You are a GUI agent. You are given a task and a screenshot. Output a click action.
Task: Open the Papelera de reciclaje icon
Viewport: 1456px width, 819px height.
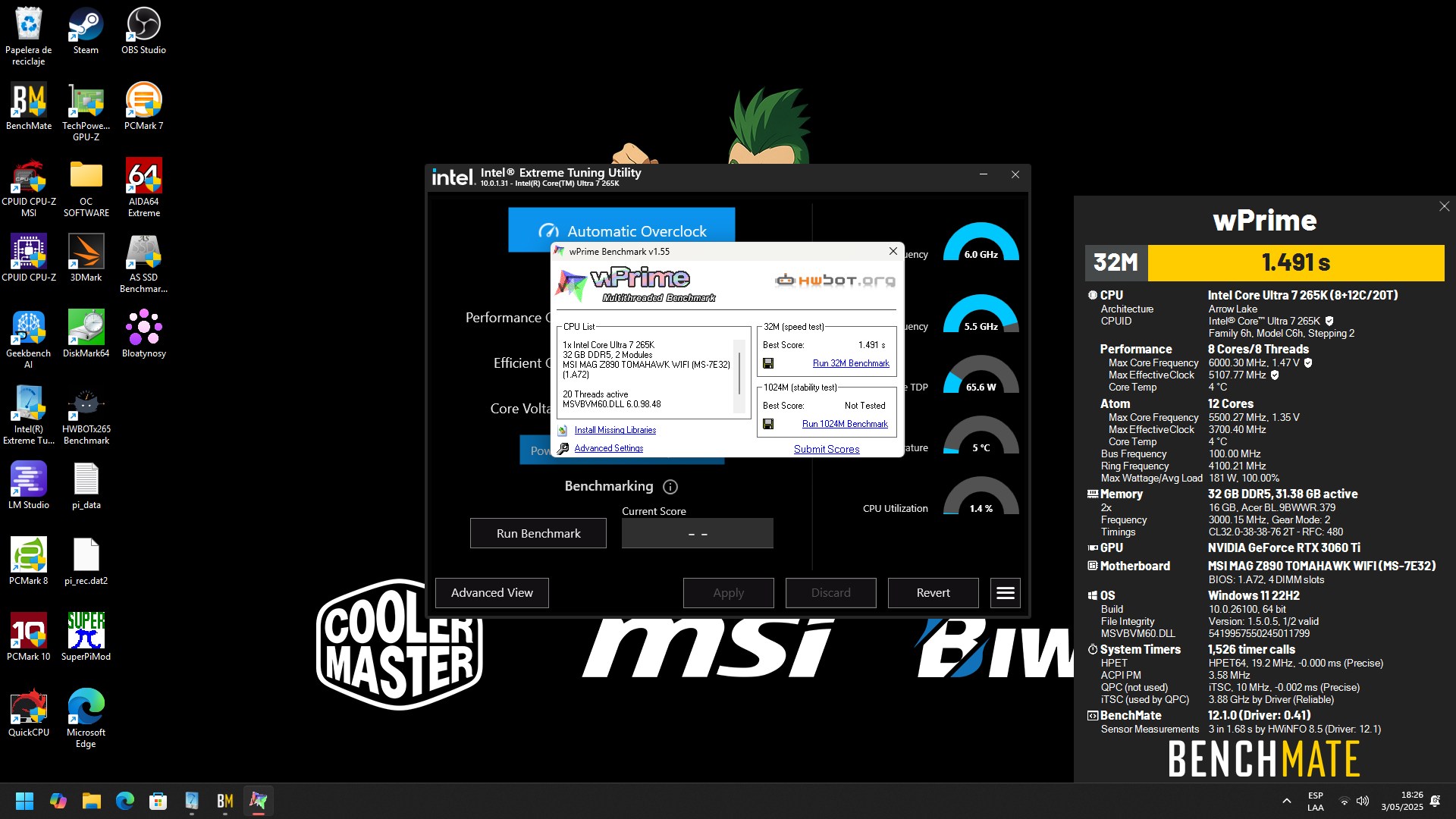(x=28, y=37)
